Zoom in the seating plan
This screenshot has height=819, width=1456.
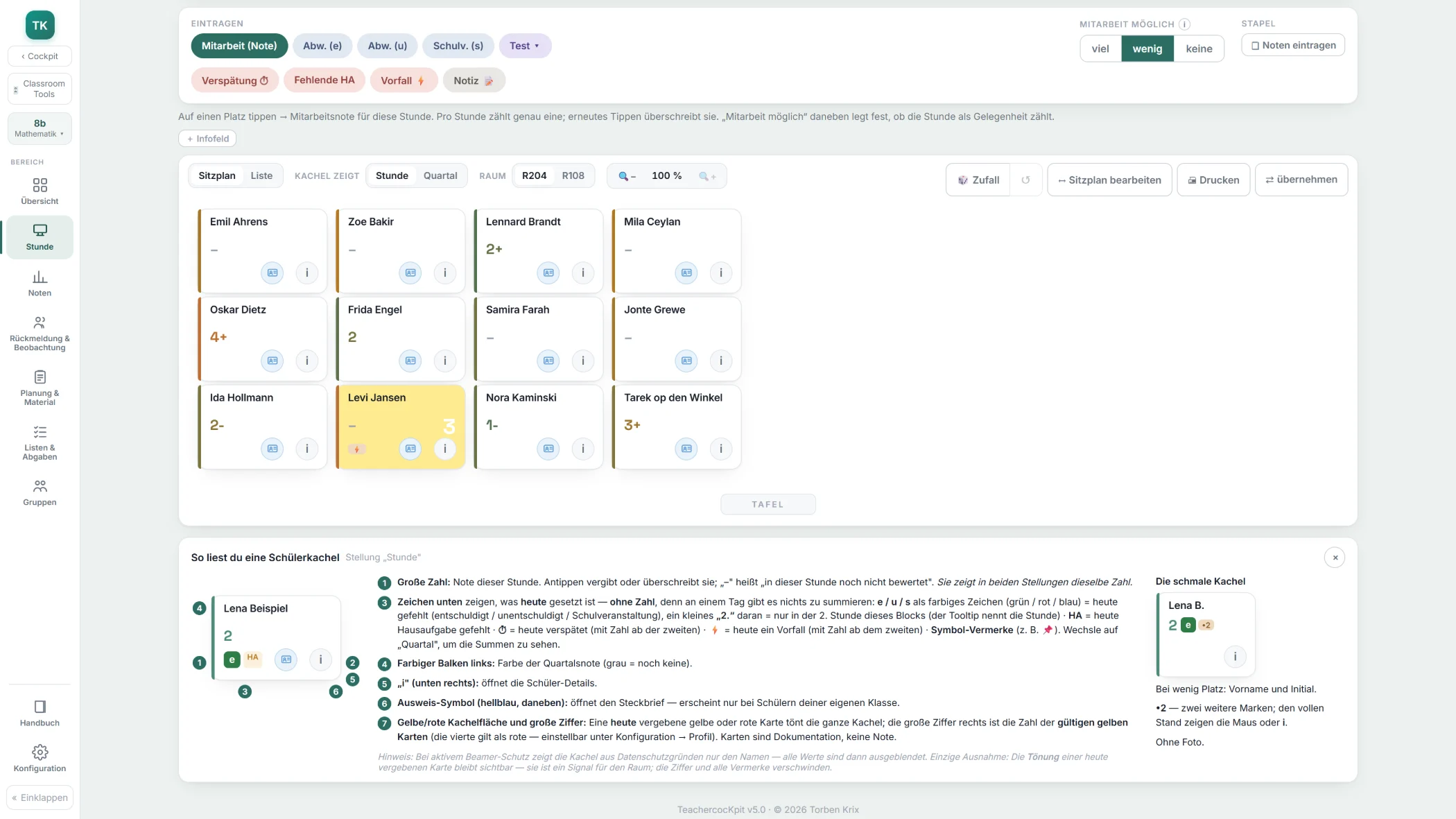(x=707, y=176)
